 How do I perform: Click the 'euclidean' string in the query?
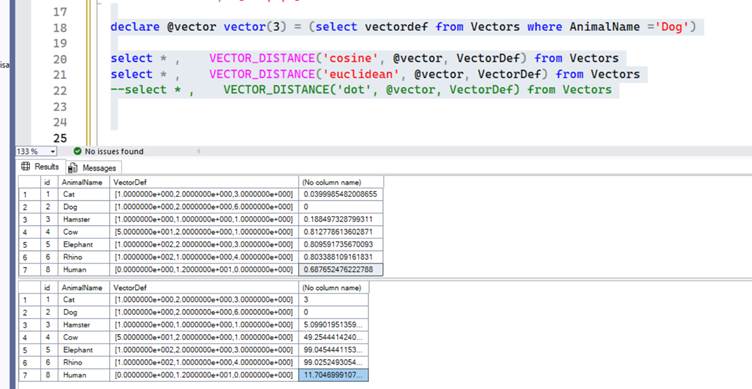361,74
